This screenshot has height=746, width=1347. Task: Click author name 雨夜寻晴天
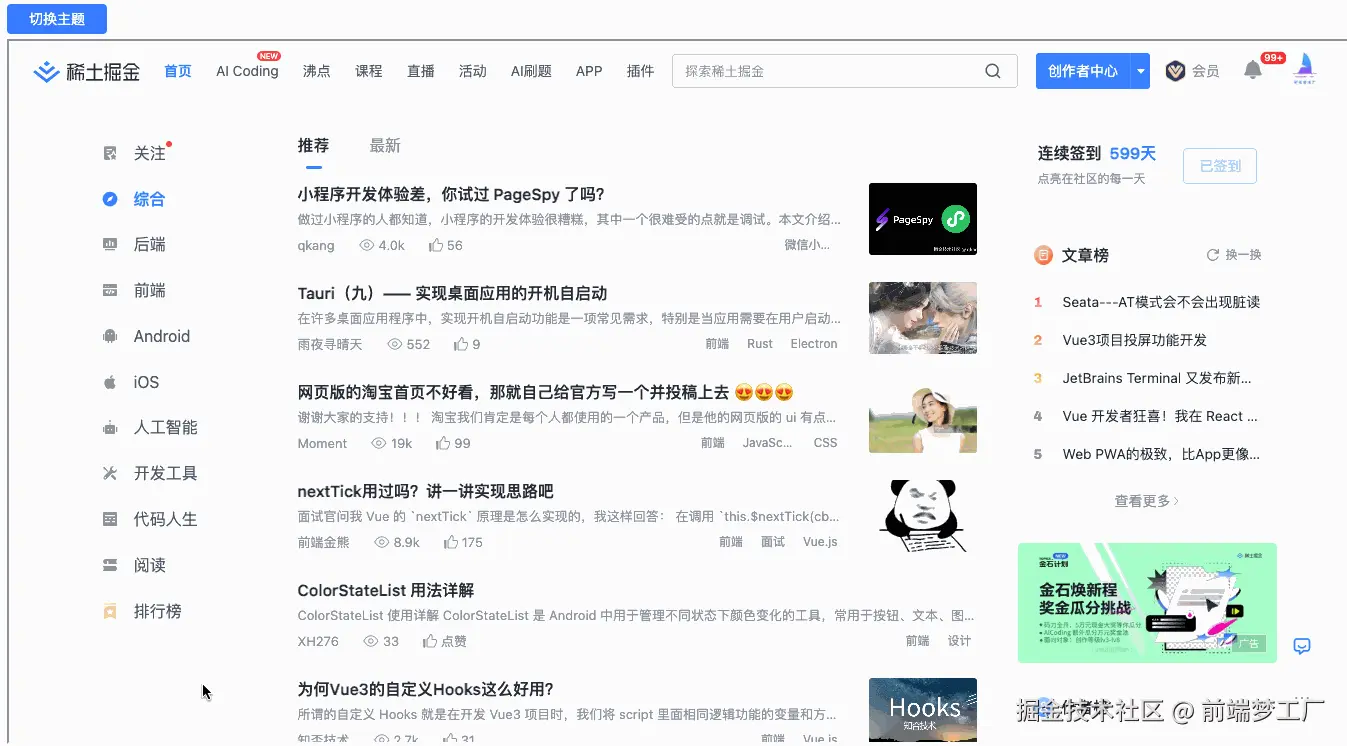point(330,344)
